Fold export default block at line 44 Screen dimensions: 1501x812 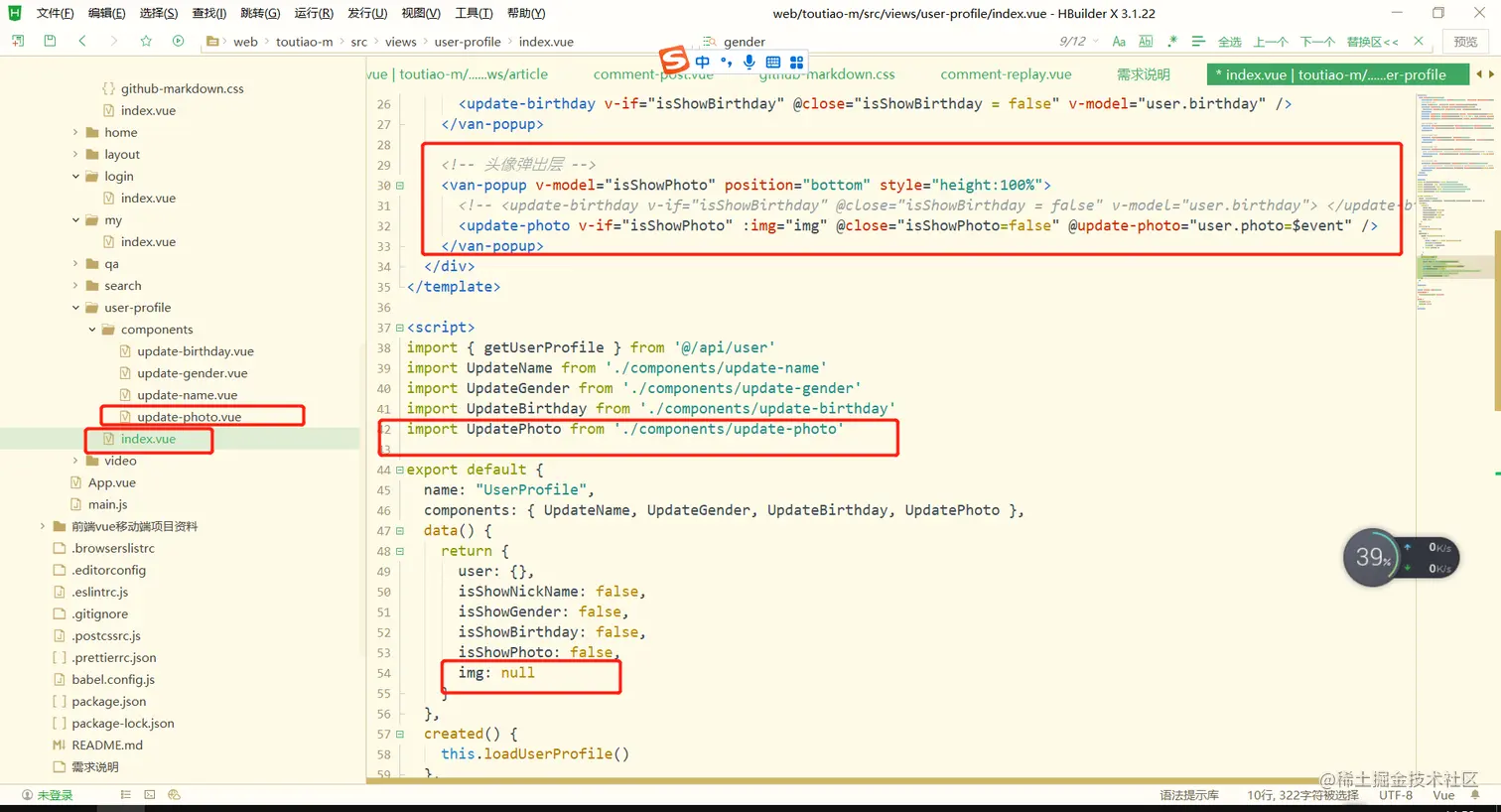[x=400, y=470]
